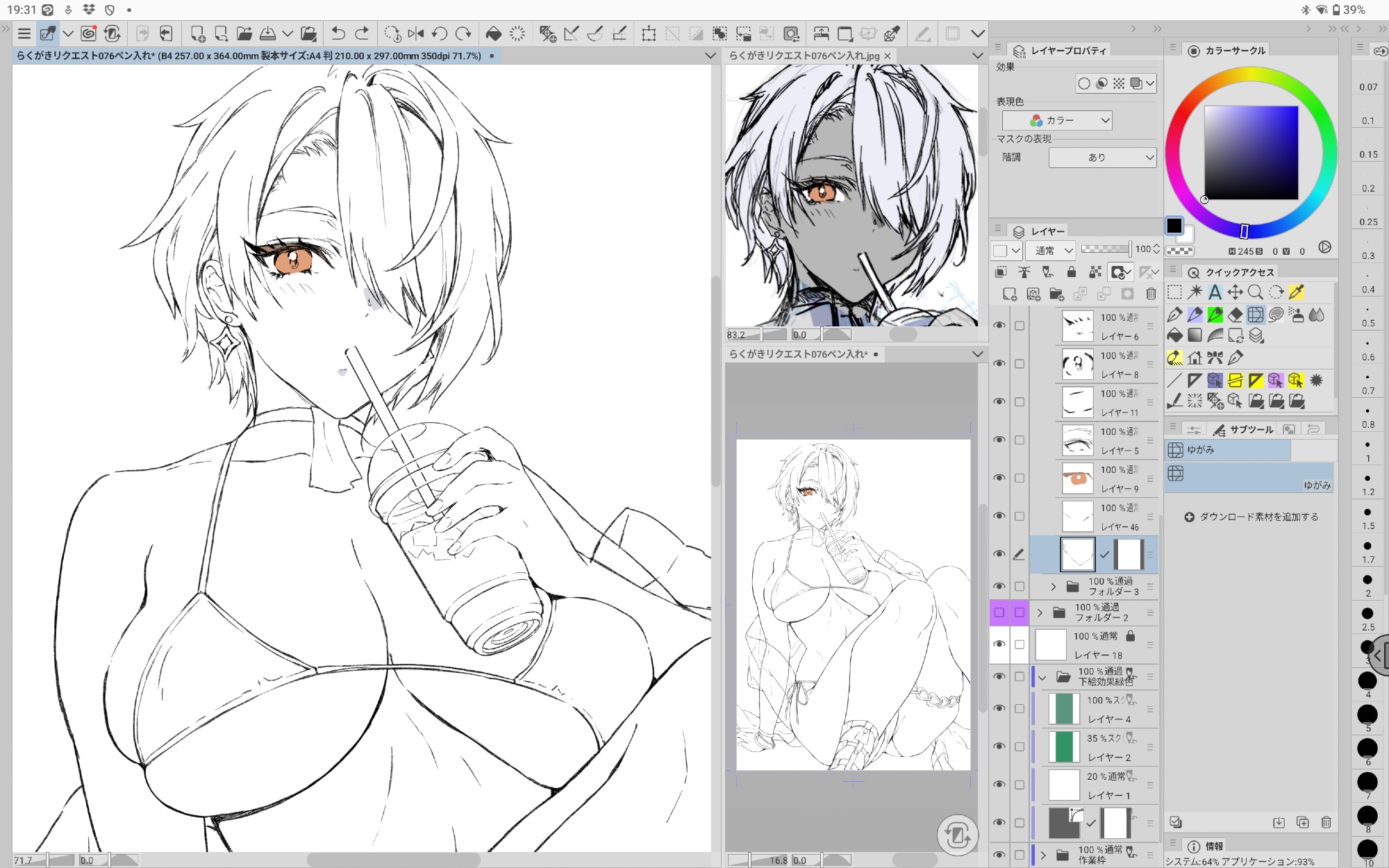Open the hamburger main menu
Screen dimensions: 1389x868
24,33
